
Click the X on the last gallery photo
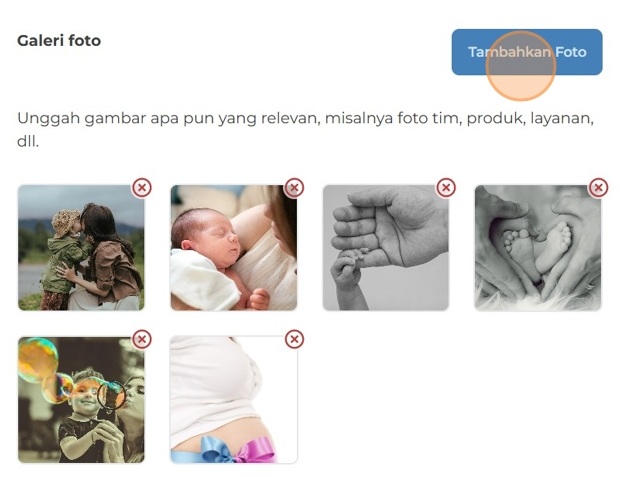coord(294,339)
